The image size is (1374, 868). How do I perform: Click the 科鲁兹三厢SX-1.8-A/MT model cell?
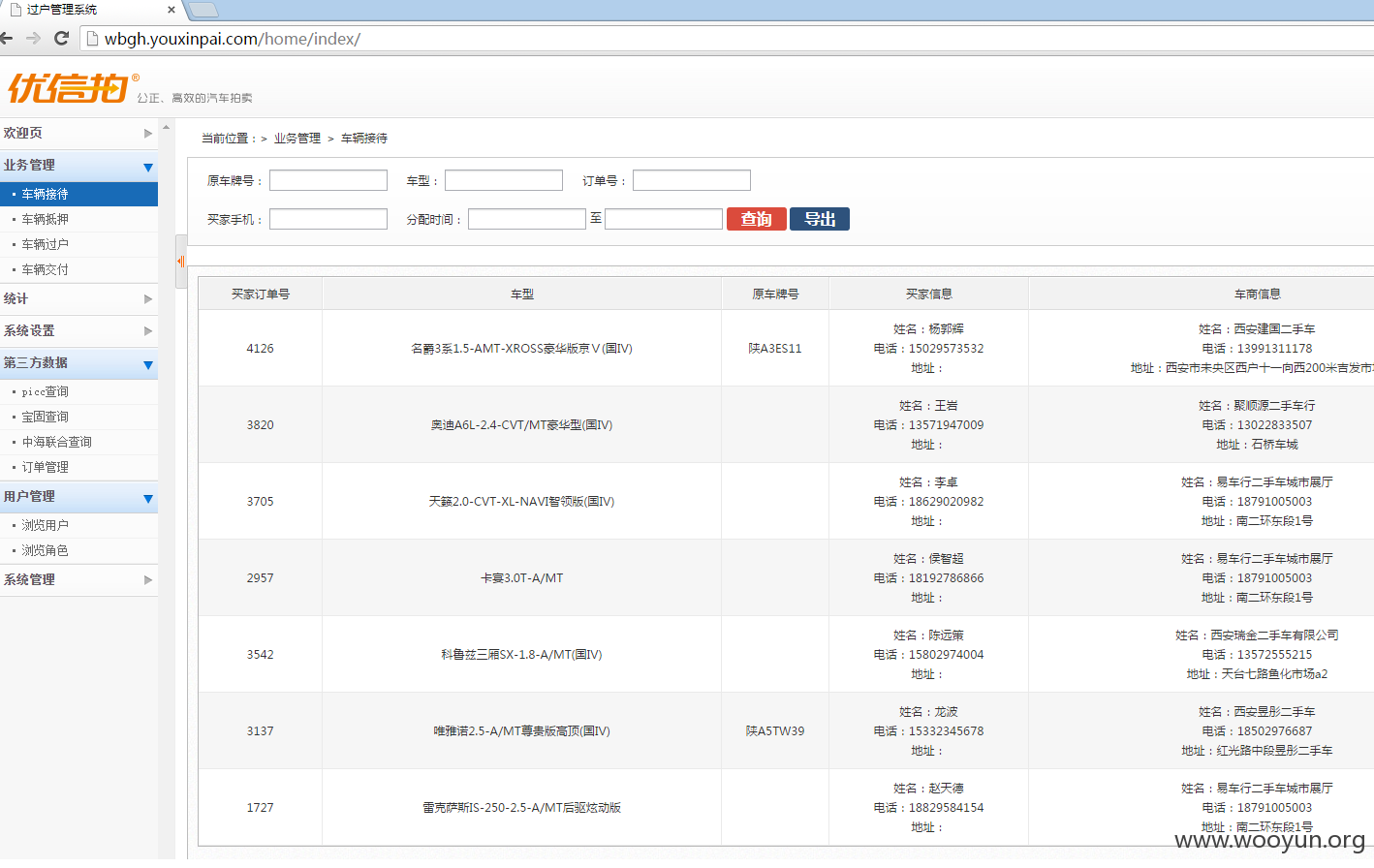[x=522, y=655]
